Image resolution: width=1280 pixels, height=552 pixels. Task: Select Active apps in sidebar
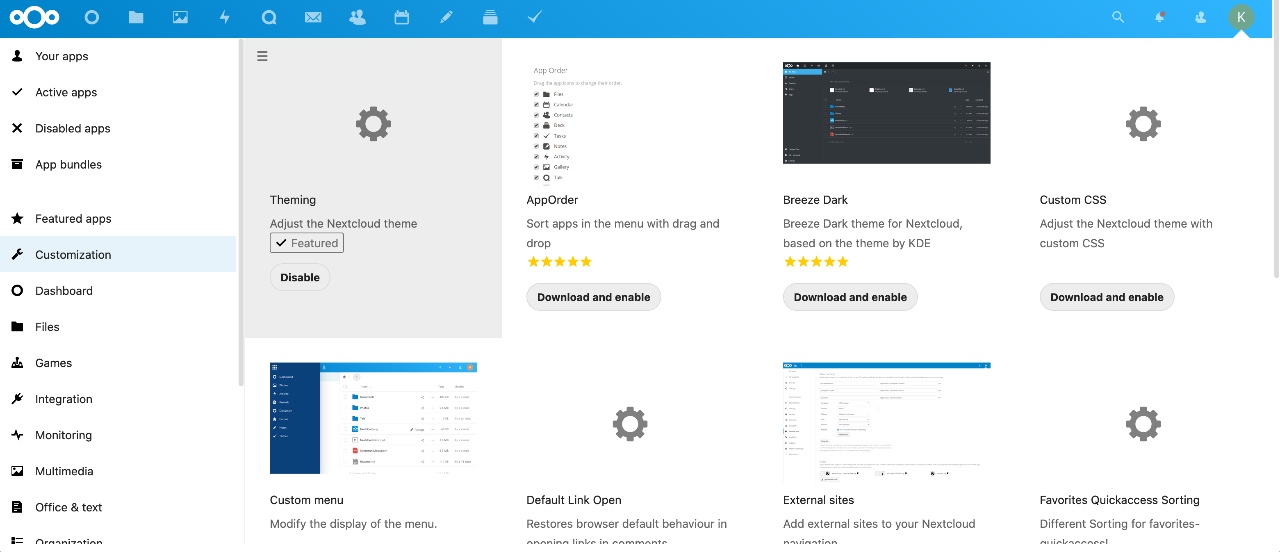point(118,92)
